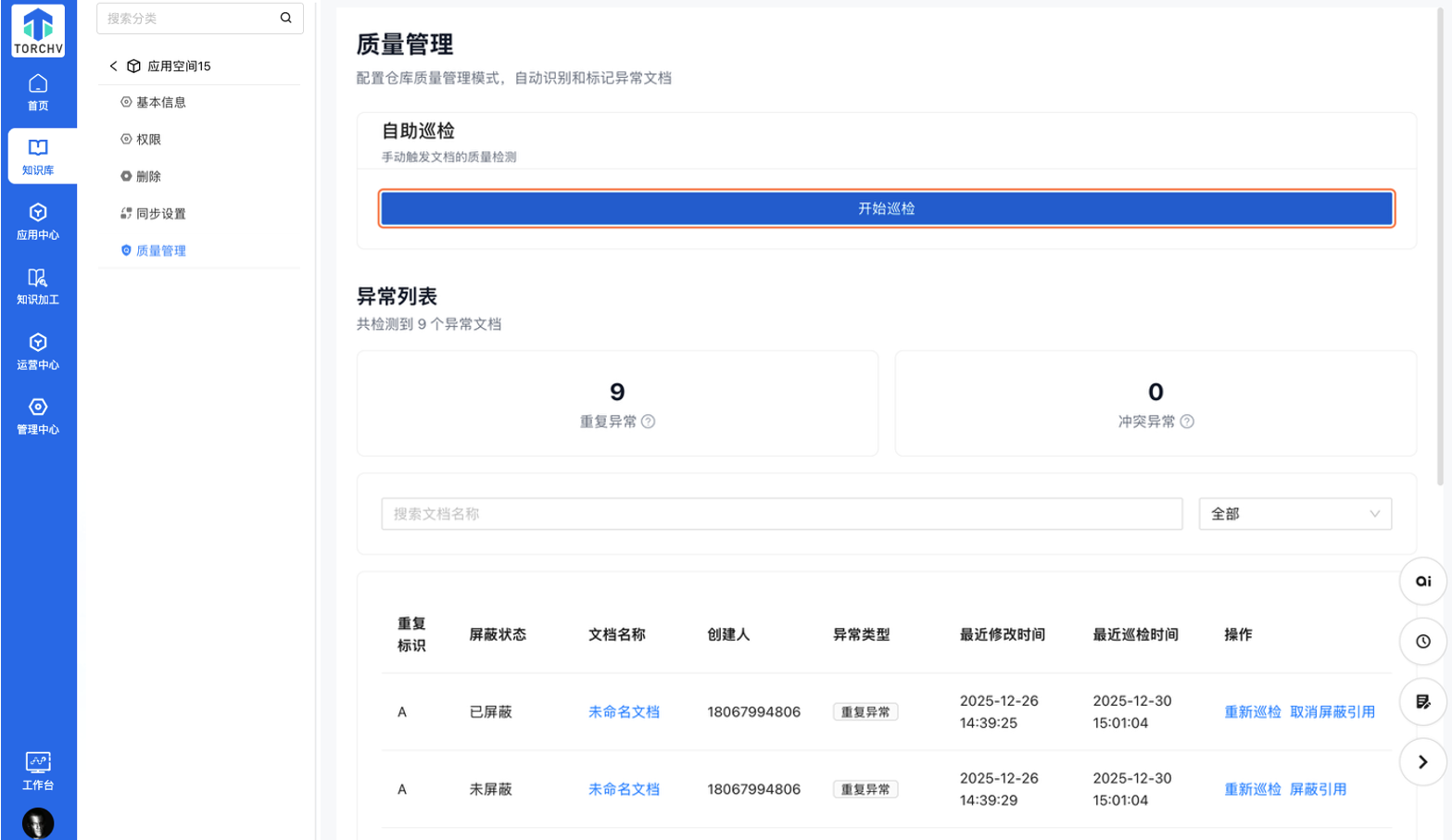This screenshot has height=840, width=1452.
Task: Click the 搜索文档名称 search field
Action: [781, 514]
